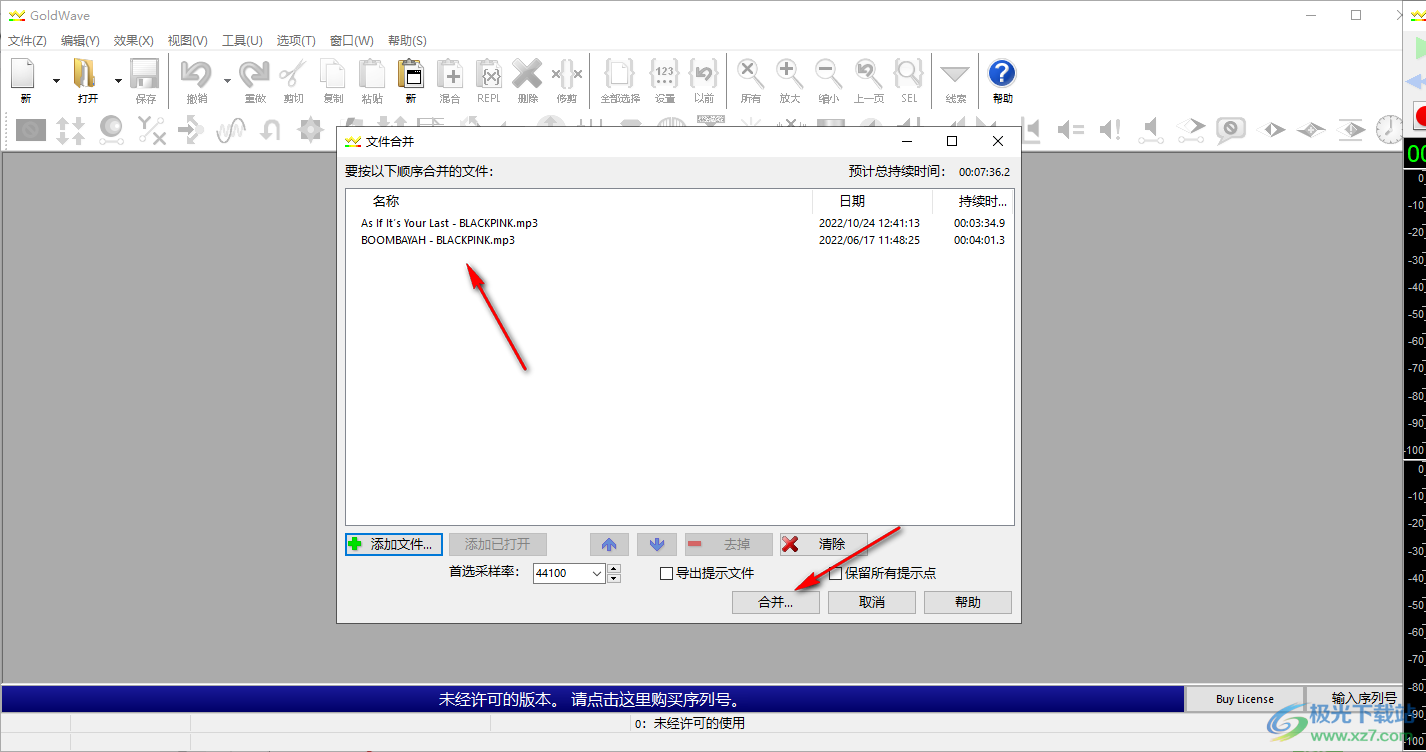Click the 去掉 remove button
1426x752 pixels.
pyautogui.click(x=729, y=544)
